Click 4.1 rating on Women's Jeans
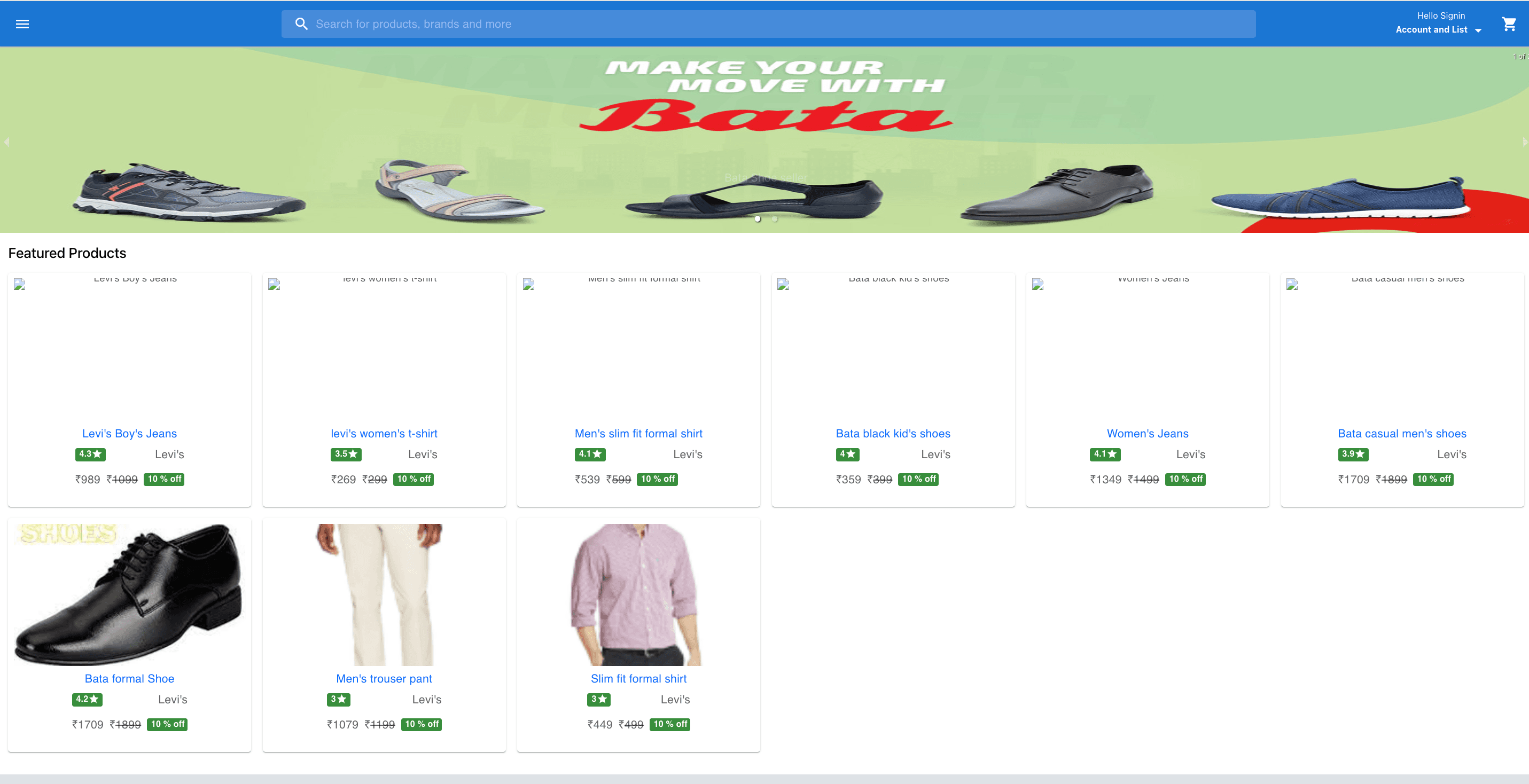1529x784 pixels. 1105,454
